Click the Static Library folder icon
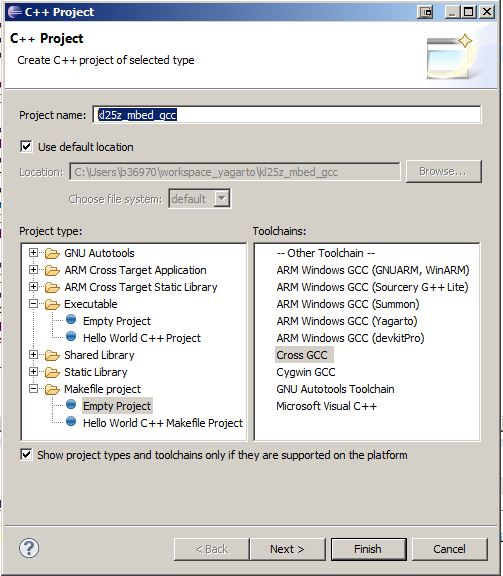 (x=52, y=372)
